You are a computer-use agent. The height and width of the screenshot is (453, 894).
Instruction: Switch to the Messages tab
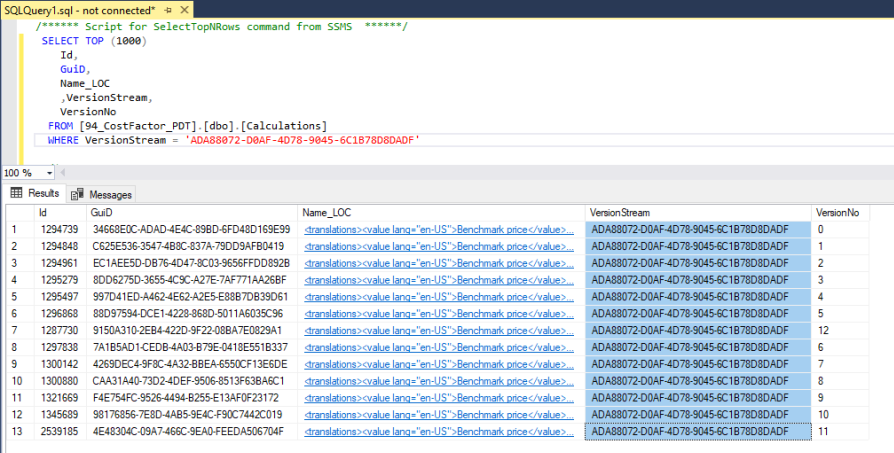click(102, 194)
